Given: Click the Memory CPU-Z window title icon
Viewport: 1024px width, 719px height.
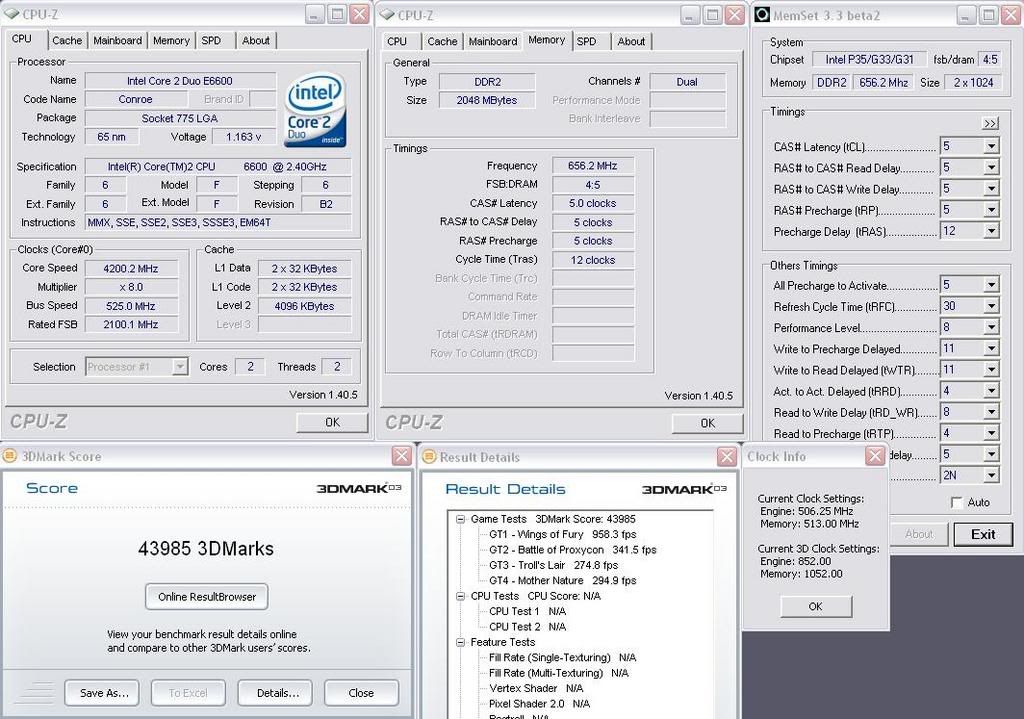Looking at the screenshot, I should pyautogui.click(x=387, y=14).
